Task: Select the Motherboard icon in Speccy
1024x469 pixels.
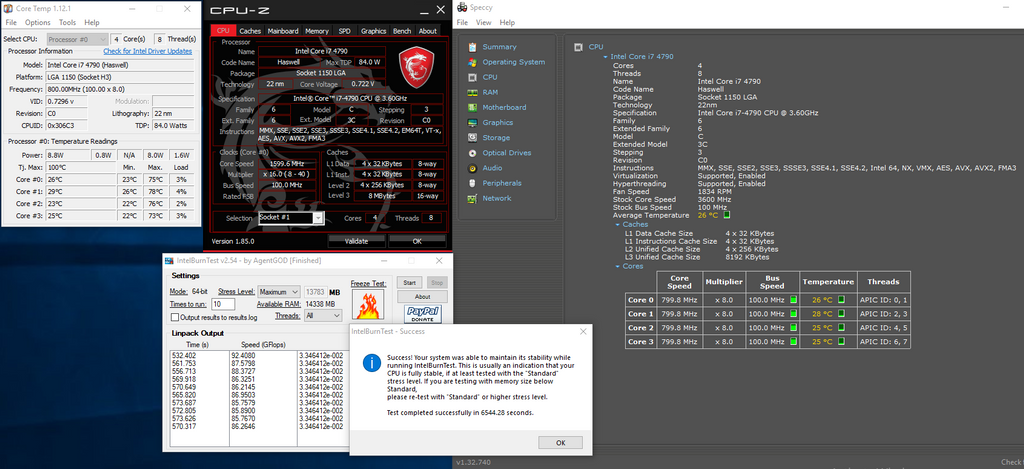Action: (x=472, y=107)
